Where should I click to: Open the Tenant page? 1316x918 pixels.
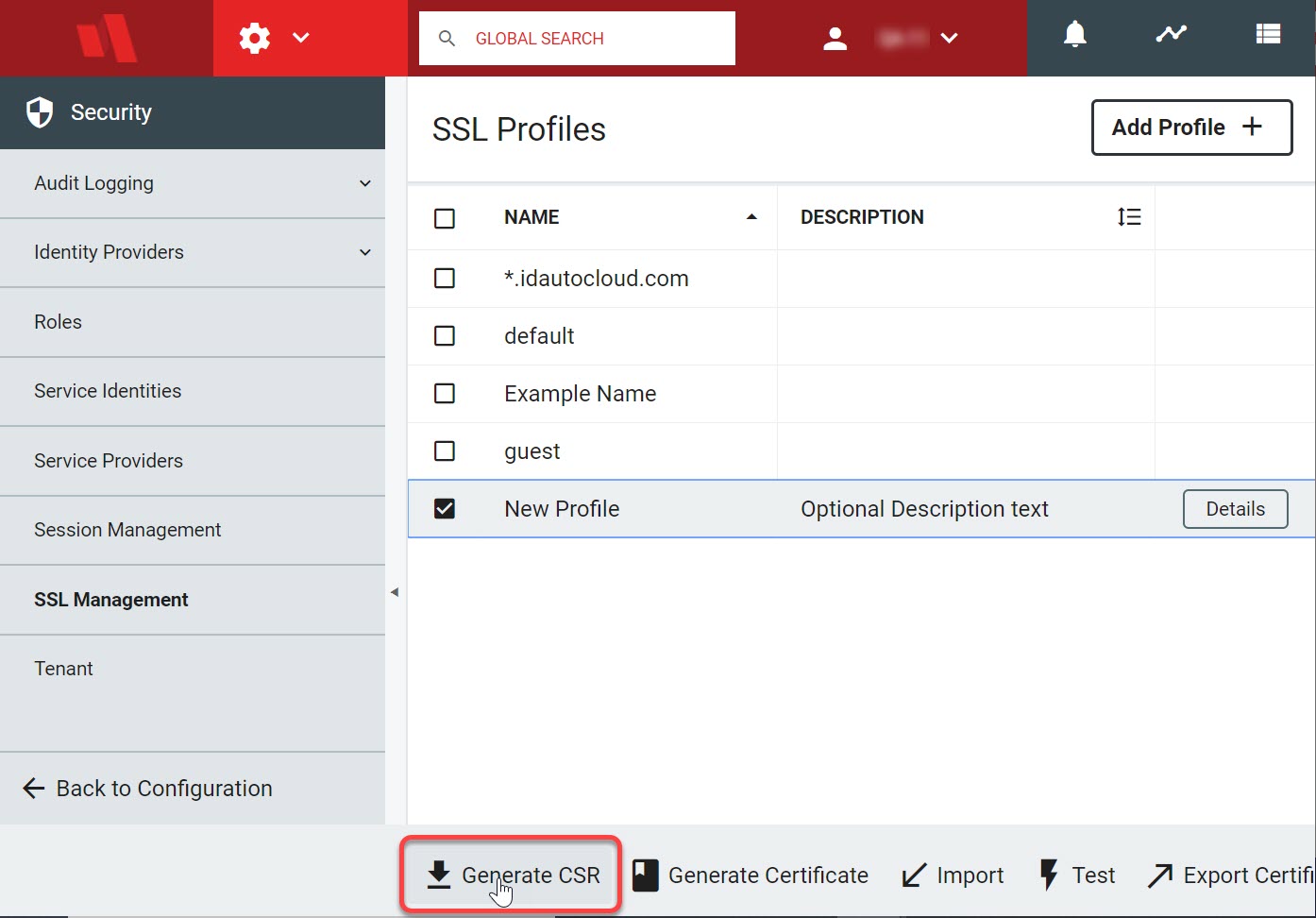click(193, 669)
